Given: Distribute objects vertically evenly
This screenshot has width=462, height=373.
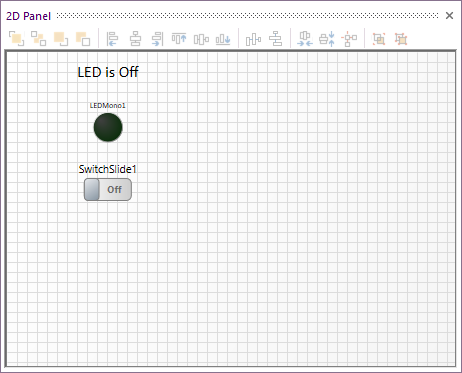Looking at the screenshot, I should point(276,39).
